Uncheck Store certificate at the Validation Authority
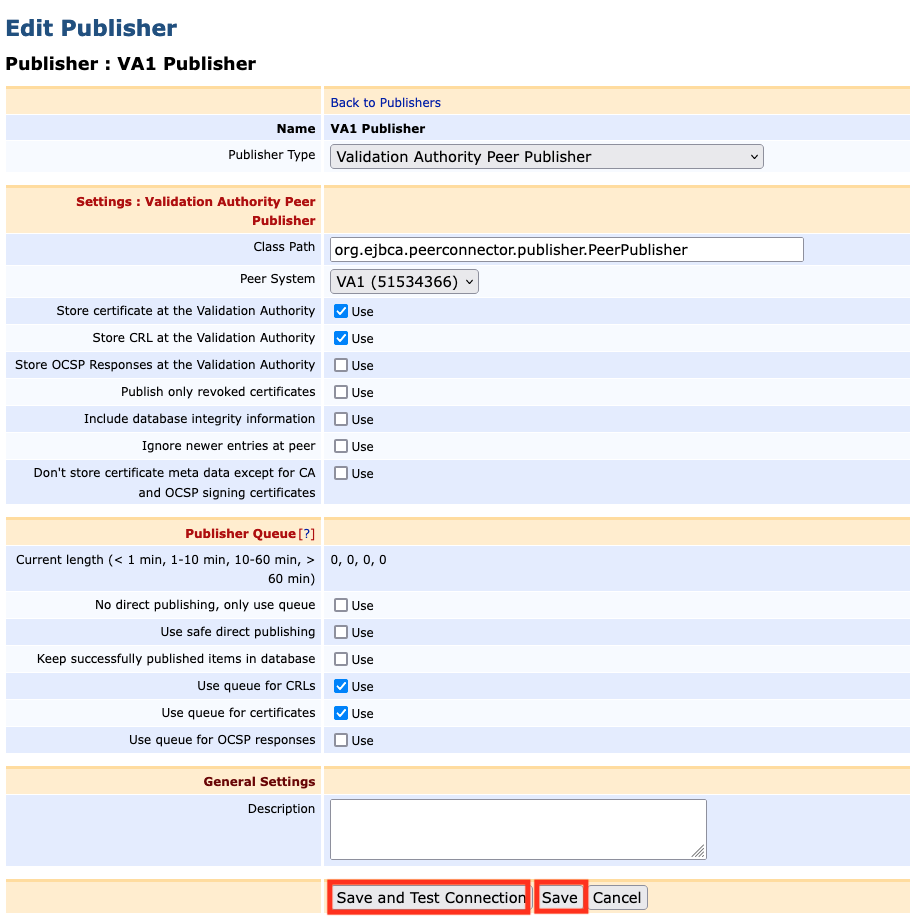Viewport: 912px width, 917px height. (341, 311)
